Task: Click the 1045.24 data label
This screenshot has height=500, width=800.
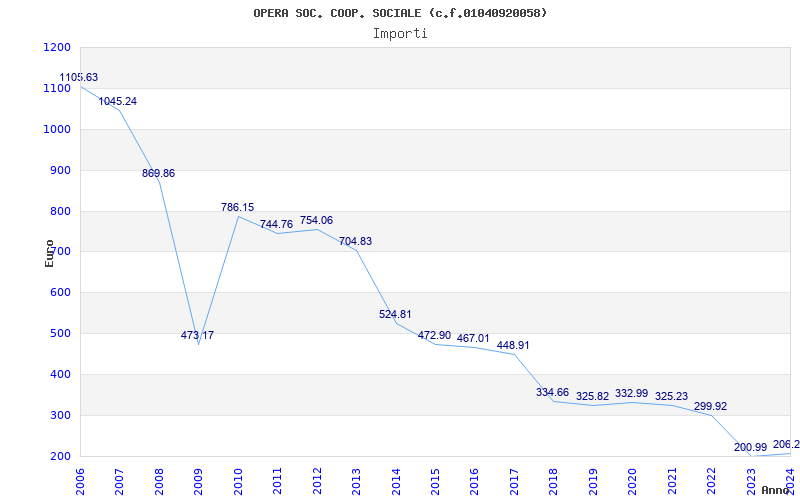Action: 118,102
